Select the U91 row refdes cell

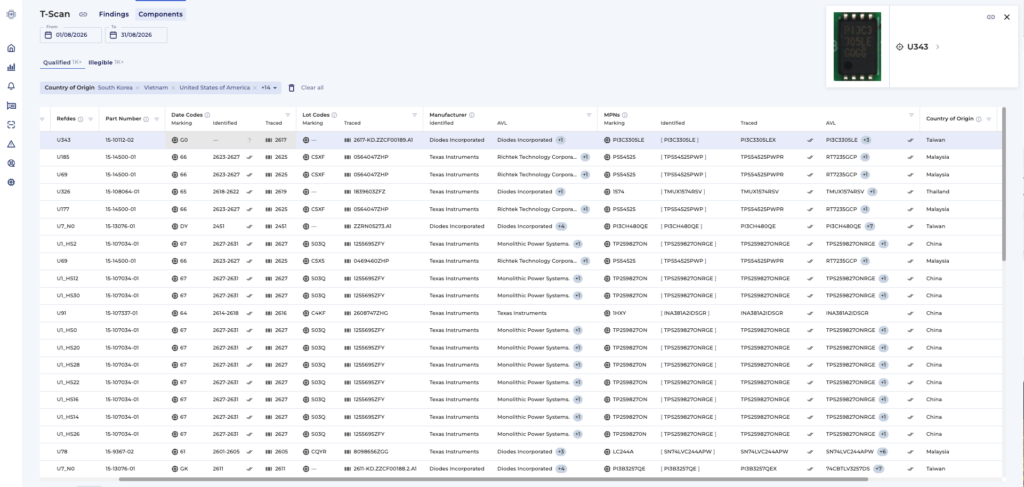[x=62, y=313]
